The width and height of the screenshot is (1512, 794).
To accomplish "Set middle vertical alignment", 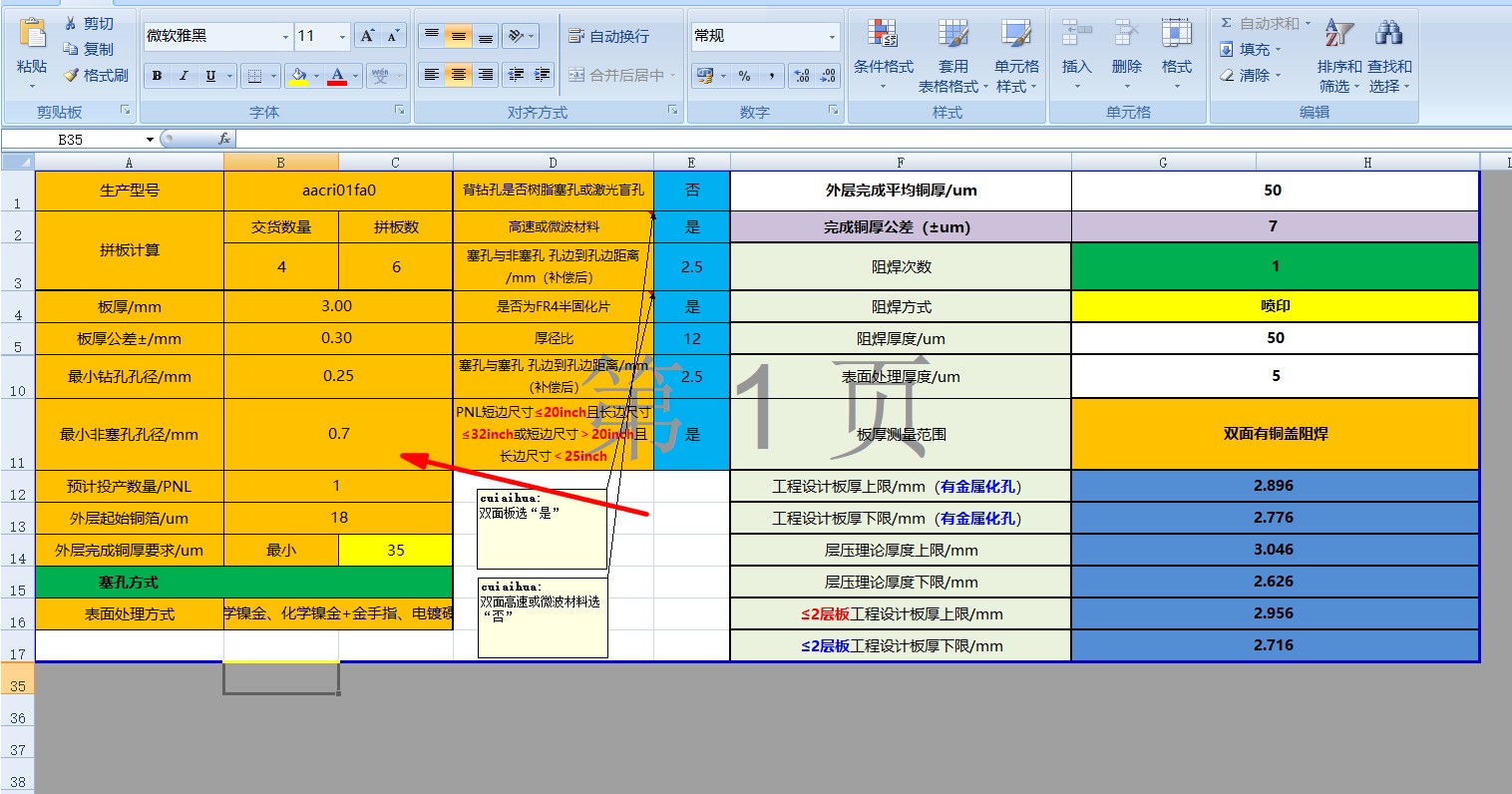I will (458, 36).
